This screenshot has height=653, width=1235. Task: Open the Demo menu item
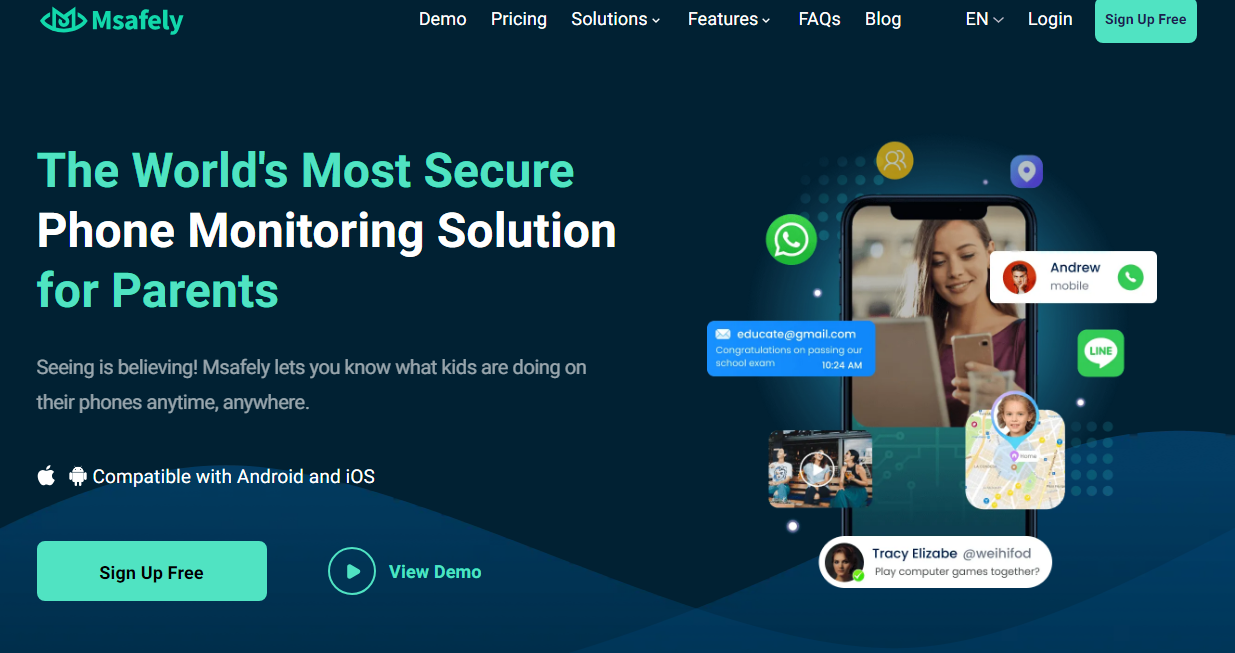point(443,19)
